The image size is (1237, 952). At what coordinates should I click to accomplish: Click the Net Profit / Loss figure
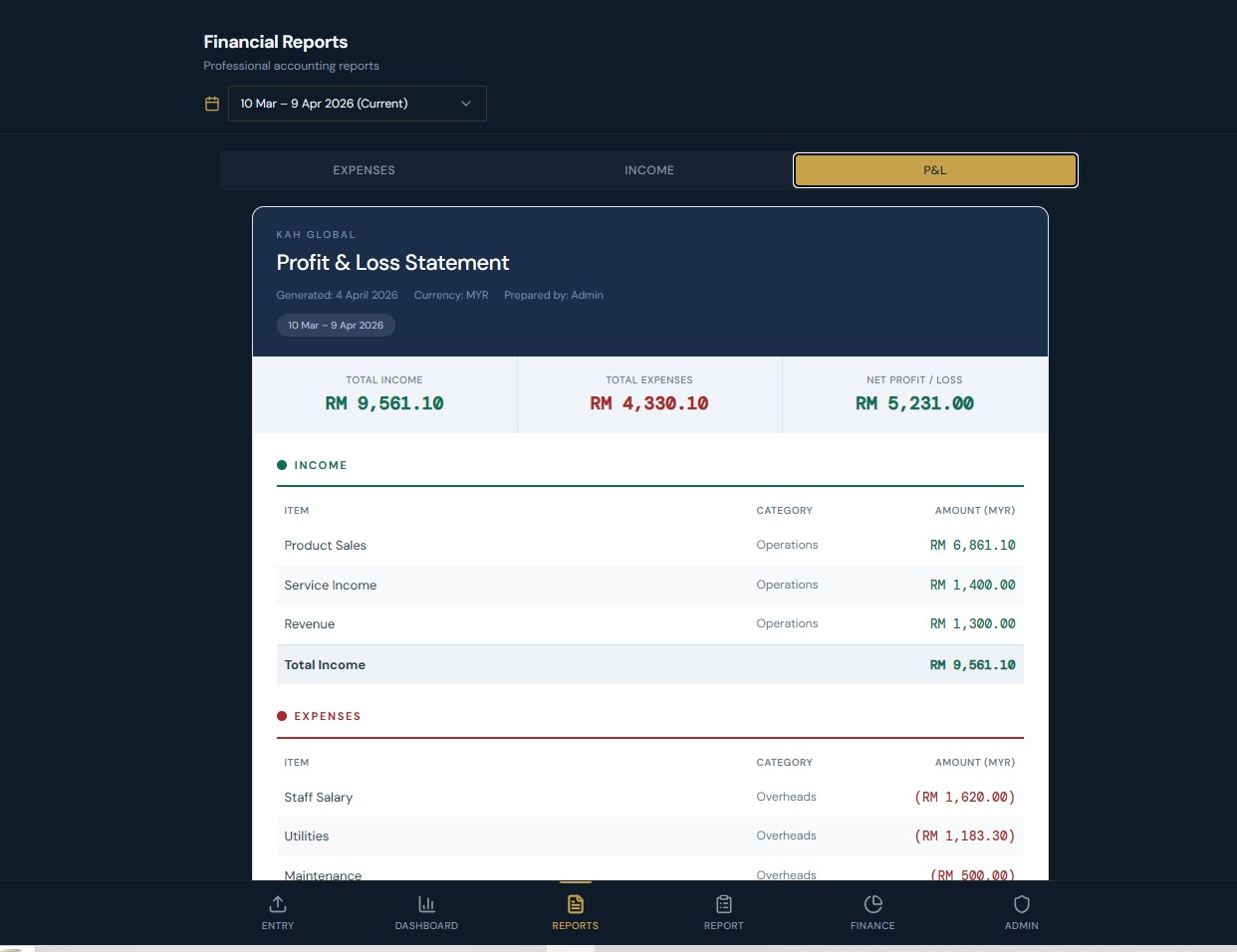pos(914,403)
